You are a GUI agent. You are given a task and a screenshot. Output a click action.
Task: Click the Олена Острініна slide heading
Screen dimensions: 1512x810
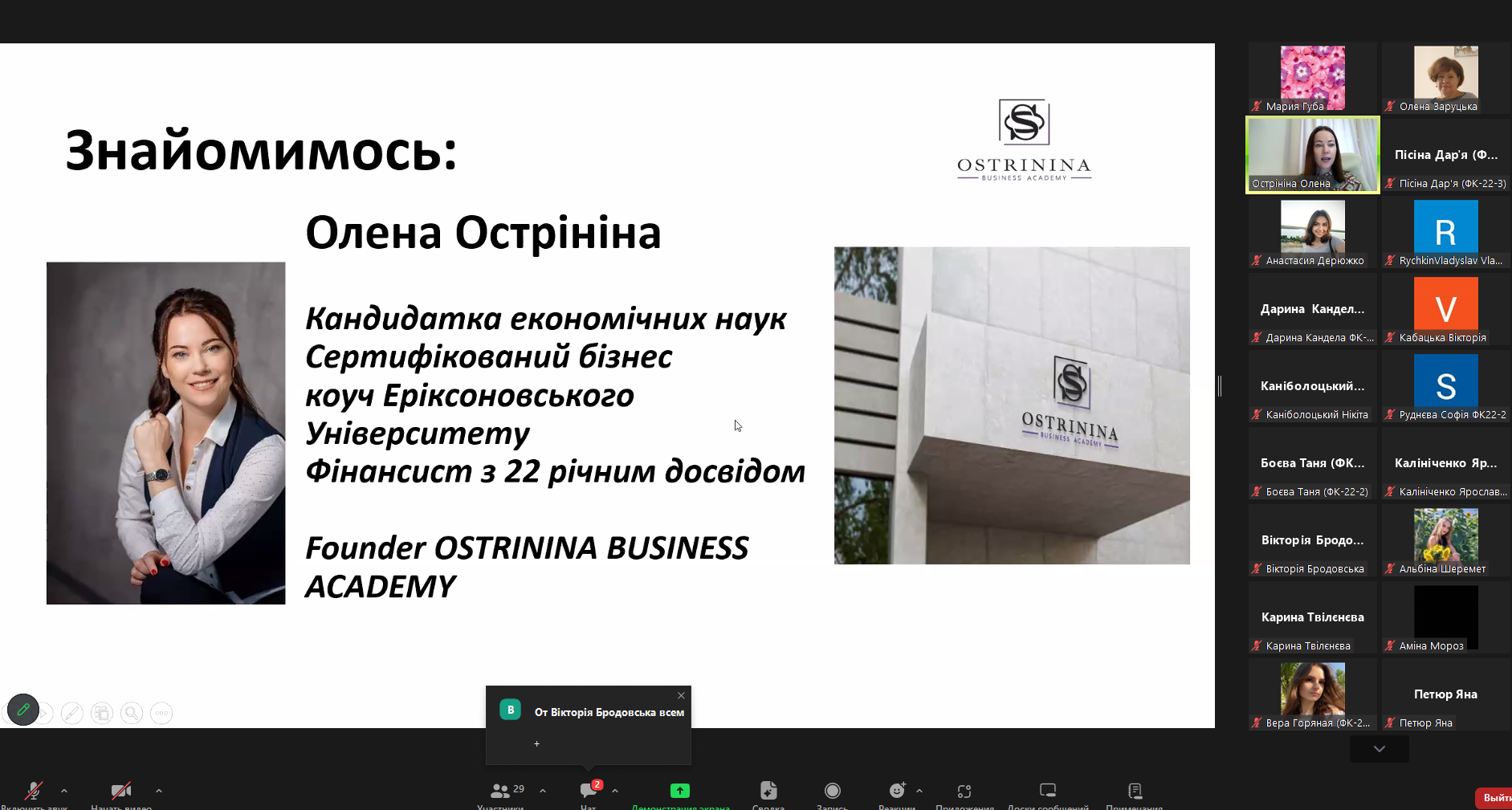tap(483, 233)
